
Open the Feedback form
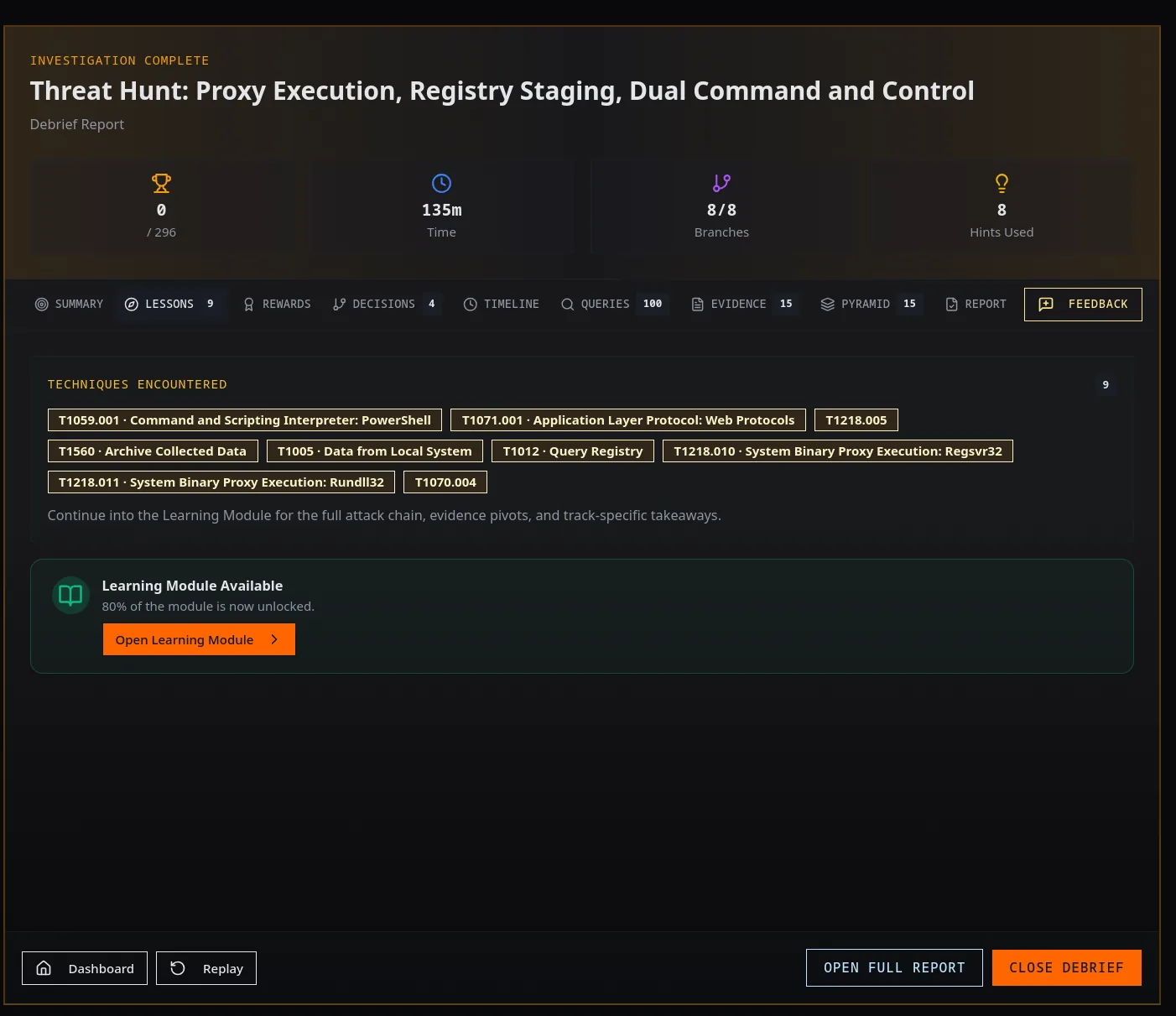(x=1083, y=305)
